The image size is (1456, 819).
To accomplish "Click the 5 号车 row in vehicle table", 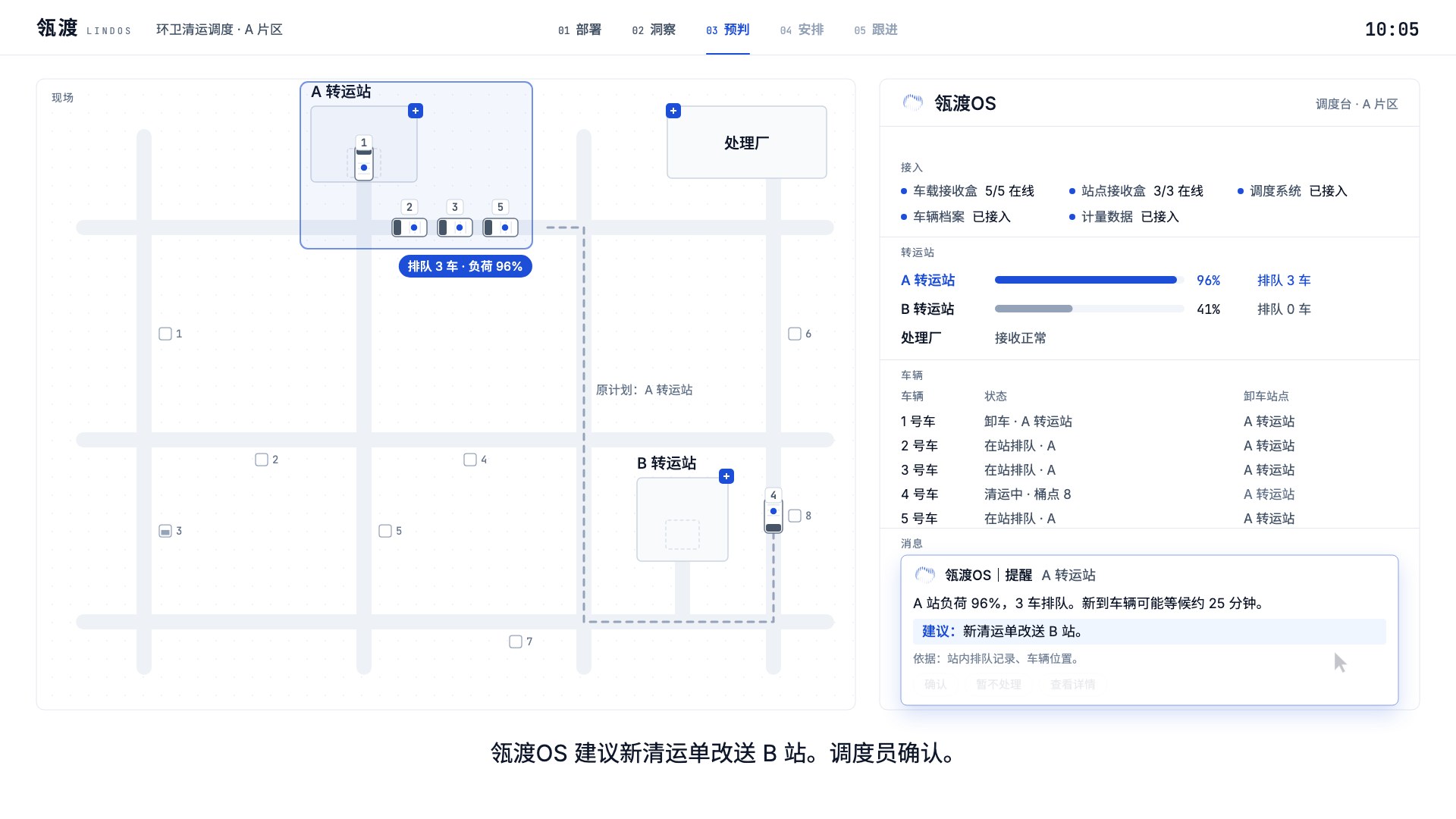I will [1150, 519].
